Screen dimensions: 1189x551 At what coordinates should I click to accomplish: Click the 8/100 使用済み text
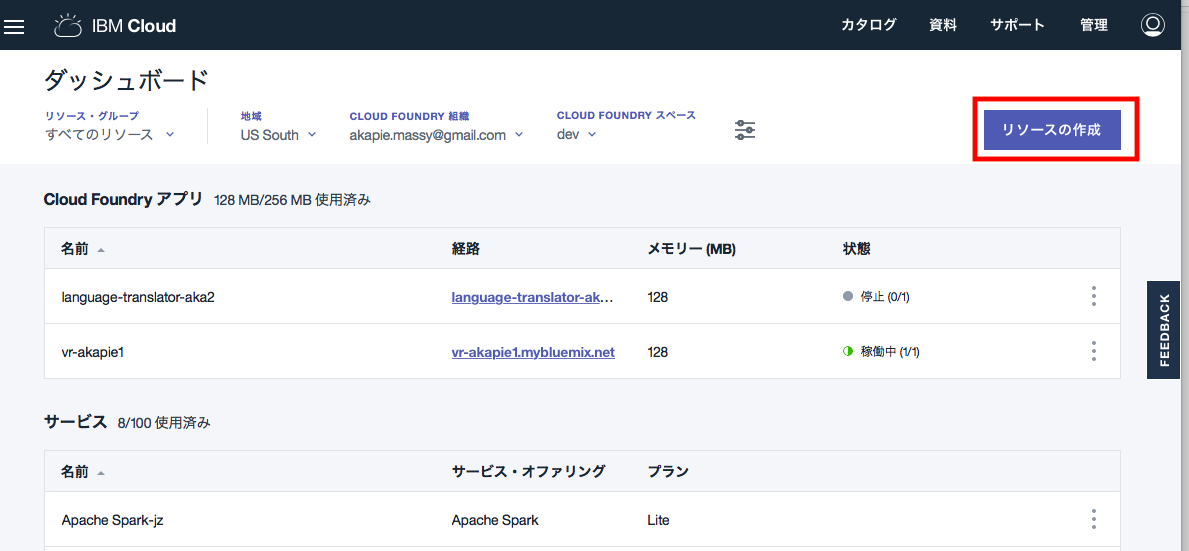click(x=165, y=424)
